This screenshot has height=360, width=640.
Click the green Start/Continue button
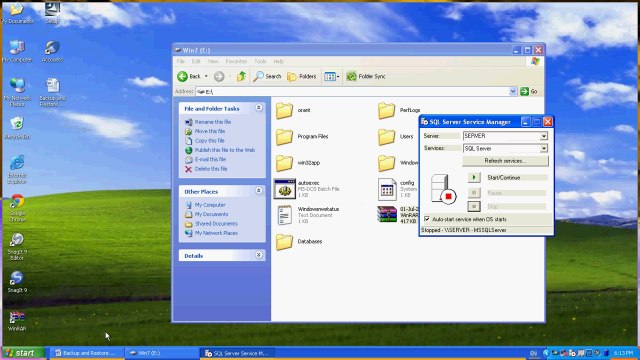473,178
